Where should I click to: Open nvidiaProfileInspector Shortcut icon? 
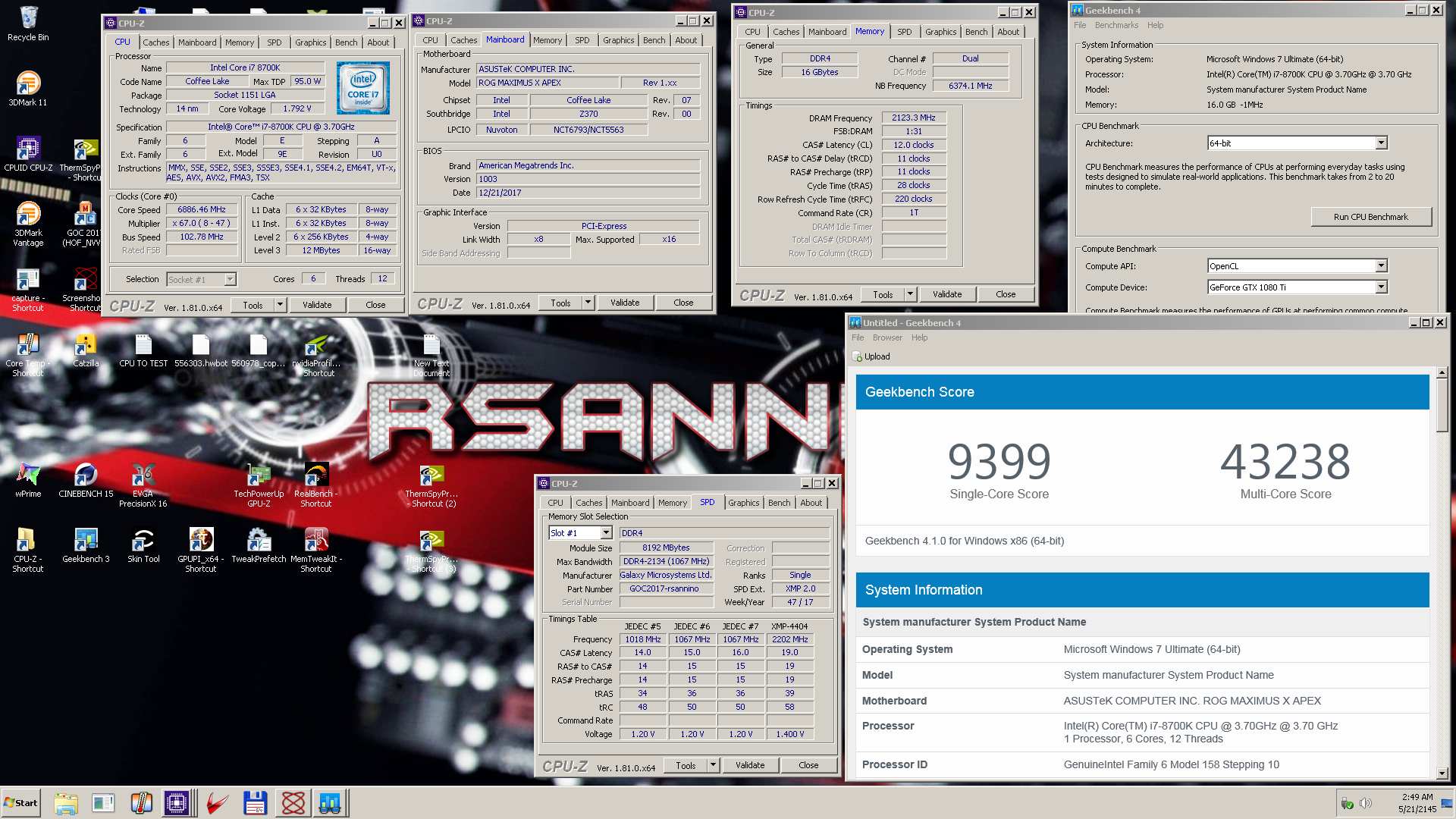pos(316,354)
